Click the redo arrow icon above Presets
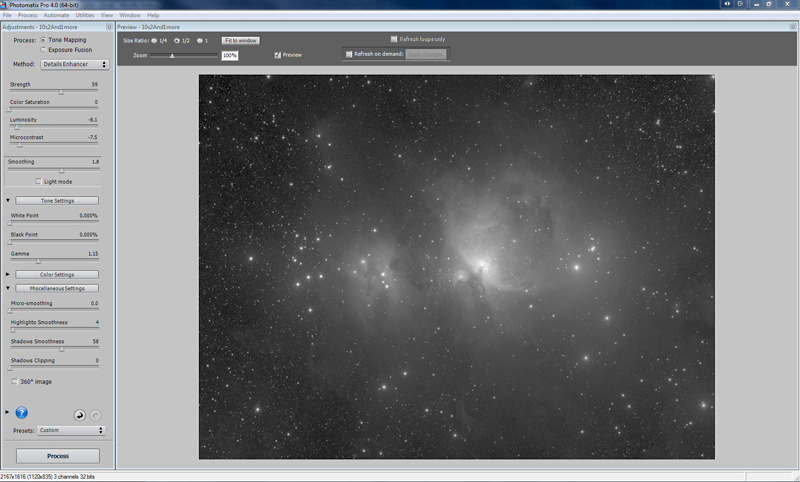This screenshot has height=482, width=800. point(95,414)
